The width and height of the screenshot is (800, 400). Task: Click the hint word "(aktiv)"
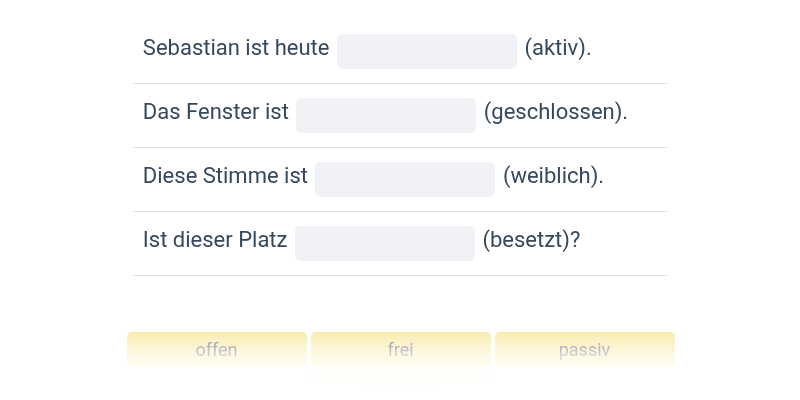(x=558, y=48)
